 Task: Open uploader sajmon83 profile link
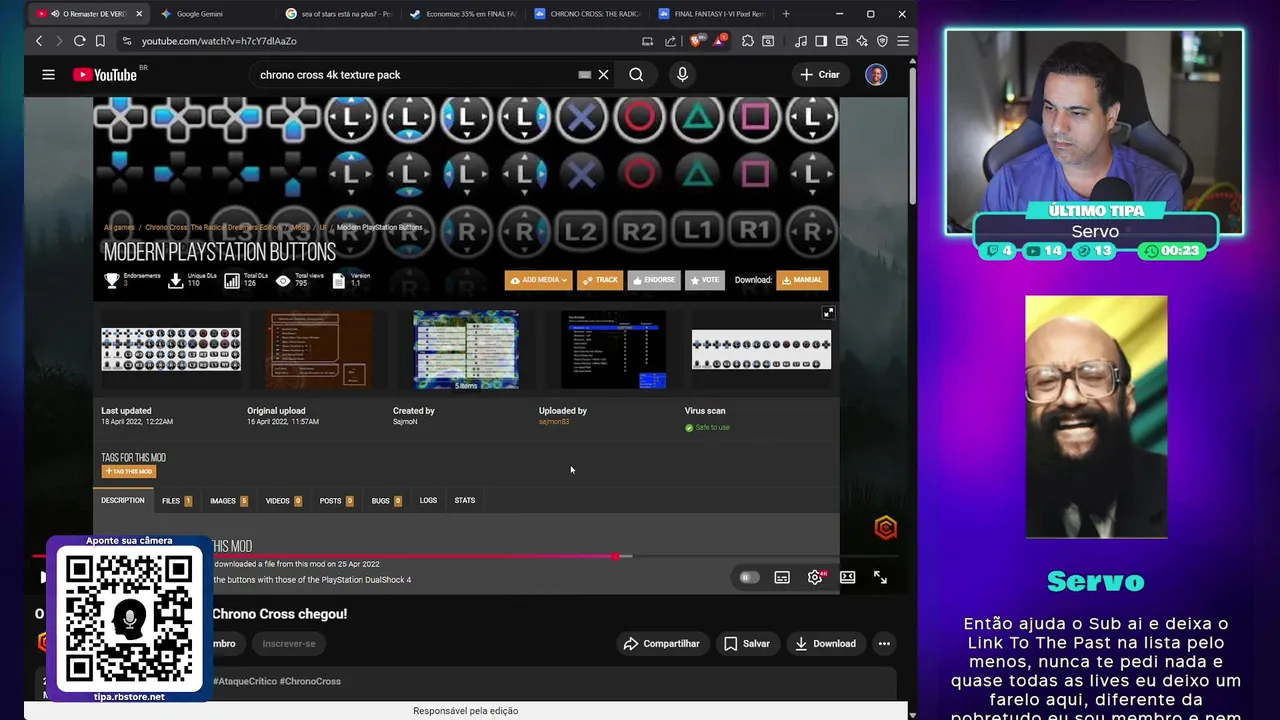tap(554, 422)
